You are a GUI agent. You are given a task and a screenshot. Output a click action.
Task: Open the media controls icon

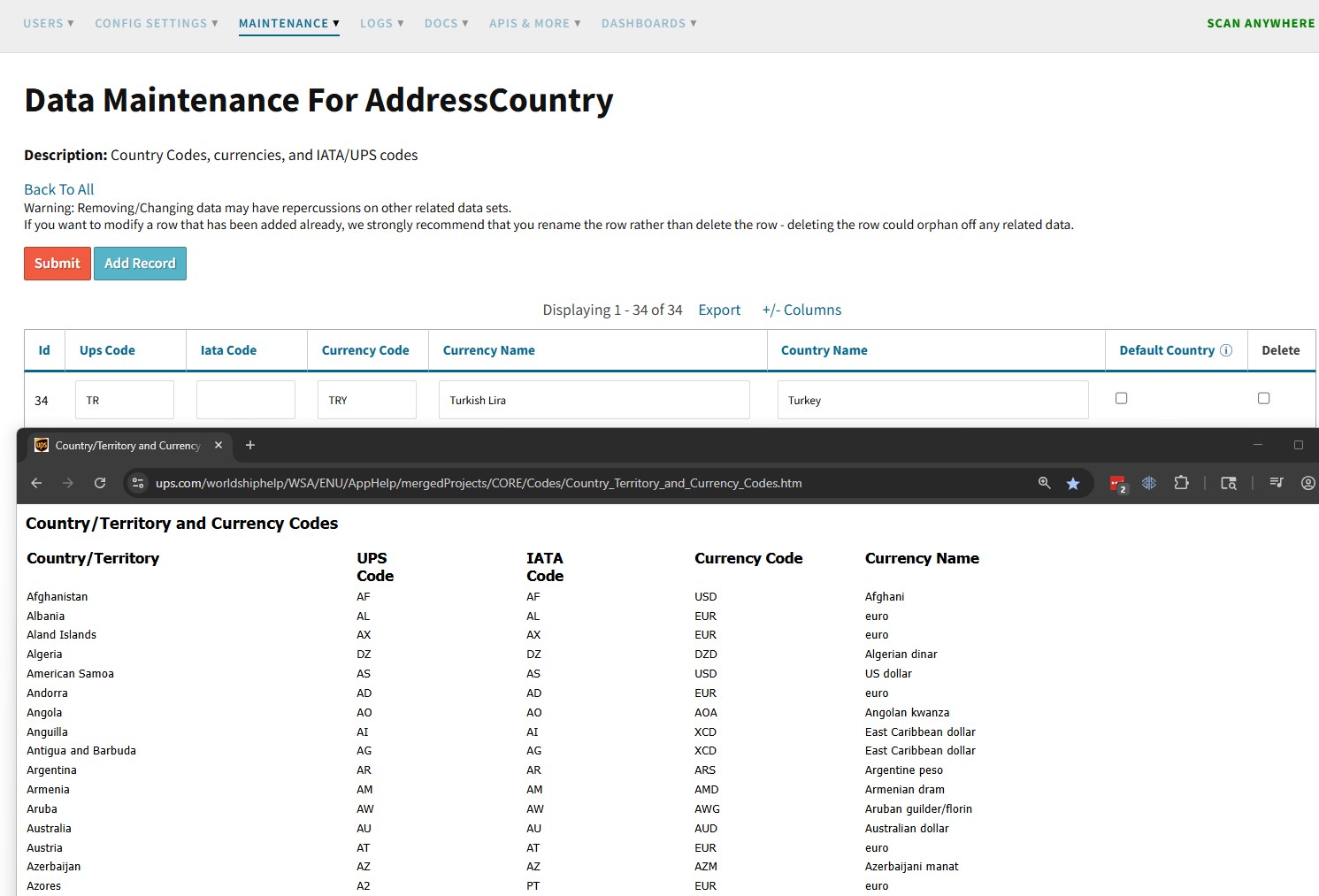click(1277, 483)
